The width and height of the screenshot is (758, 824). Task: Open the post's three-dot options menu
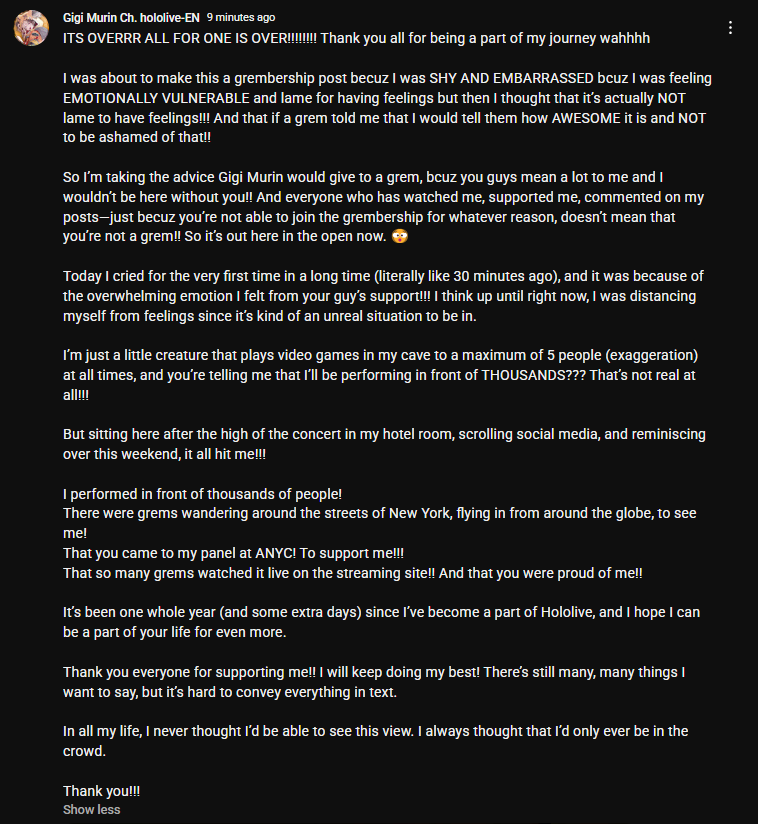point(731,28)
